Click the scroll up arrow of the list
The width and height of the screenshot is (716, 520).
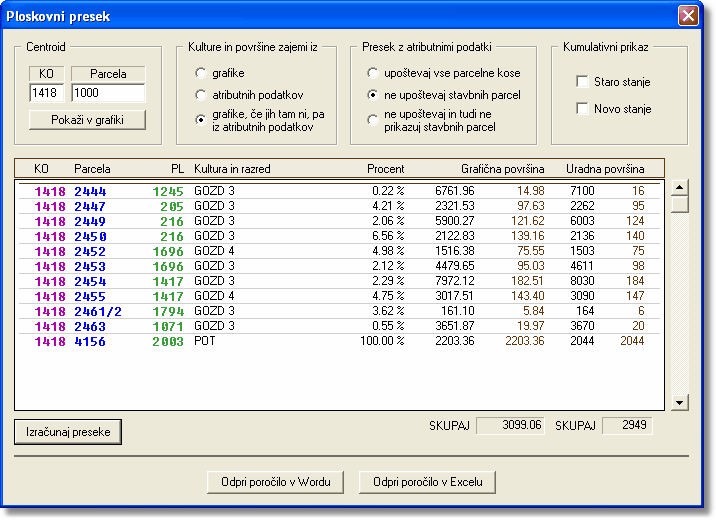coord(680,186)
